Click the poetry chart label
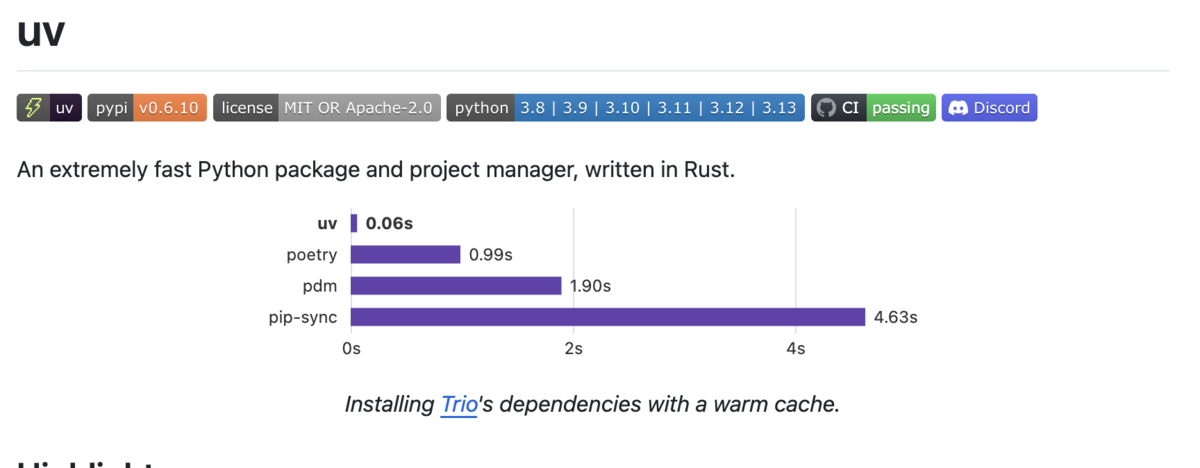 coord(312,255)
